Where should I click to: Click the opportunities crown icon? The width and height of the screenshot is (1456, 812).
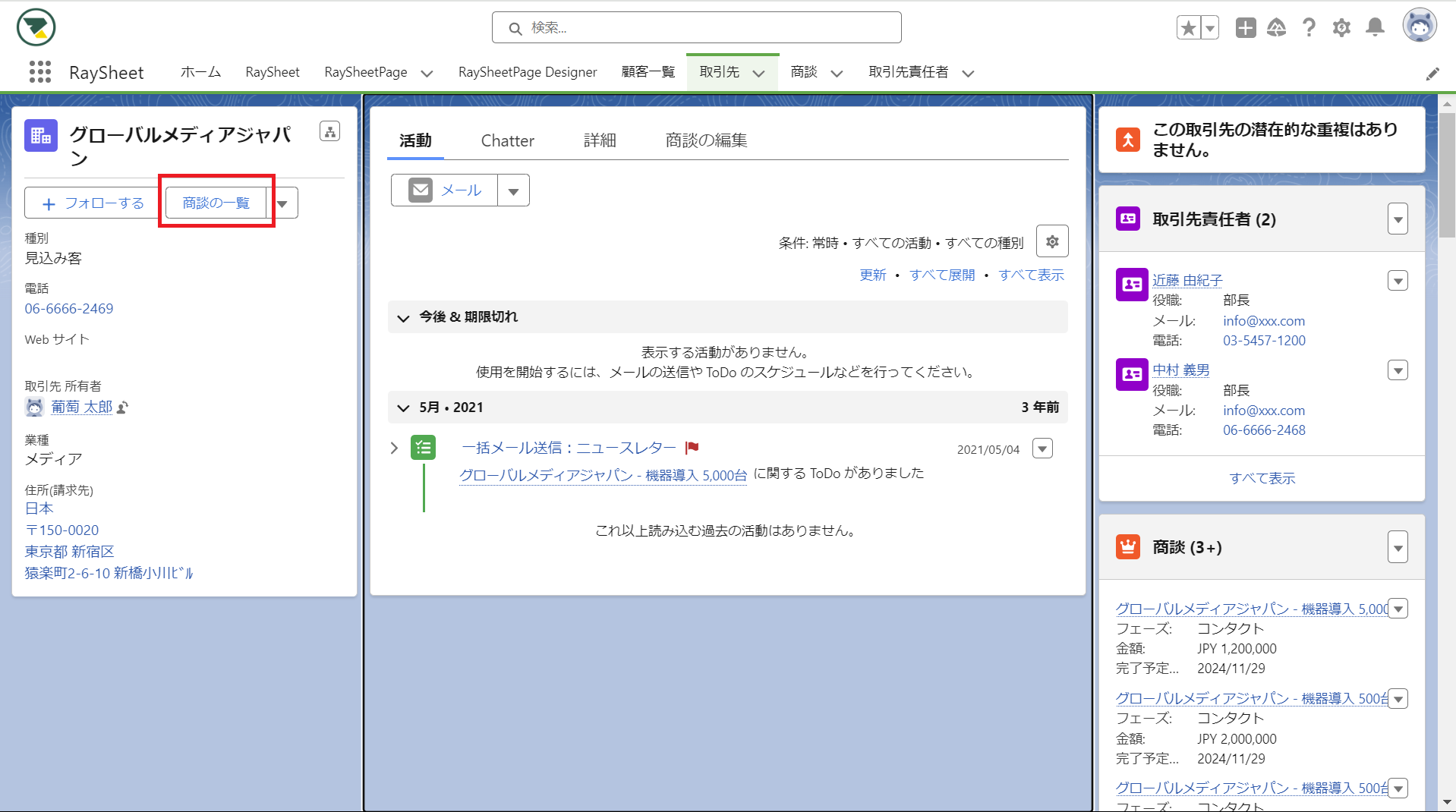click(x=1127, y=546)
